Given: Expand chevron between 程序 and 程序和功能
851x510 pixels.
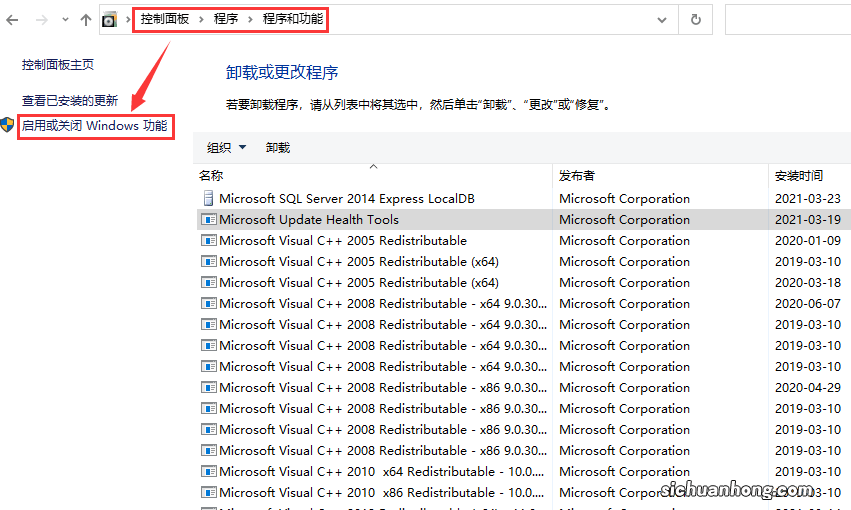Looking at the screenshot, I should pos(250,20).
